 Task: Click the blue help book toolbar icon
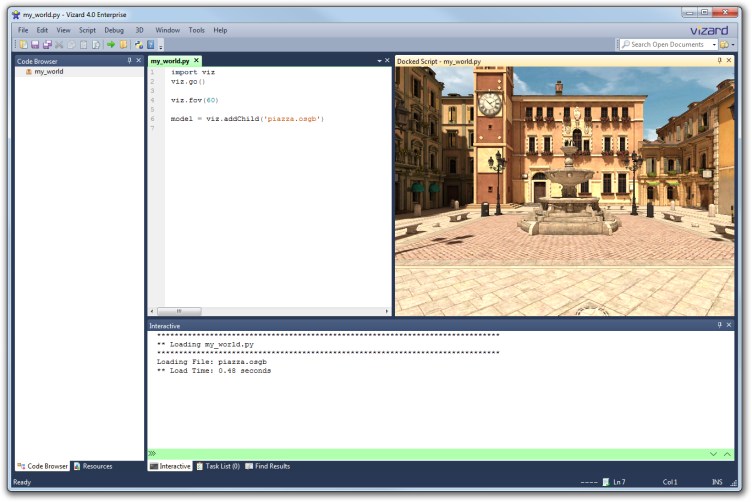[150, 45]
